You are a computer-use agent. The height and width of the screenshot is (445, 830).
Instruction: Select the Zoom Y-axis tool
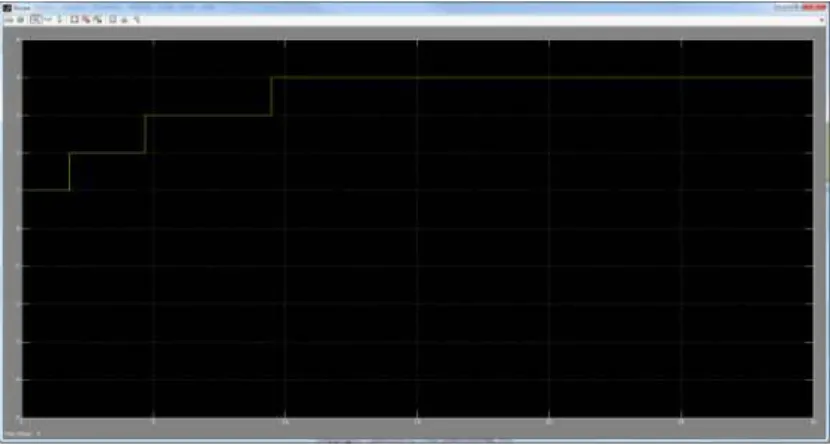point(59,20)
